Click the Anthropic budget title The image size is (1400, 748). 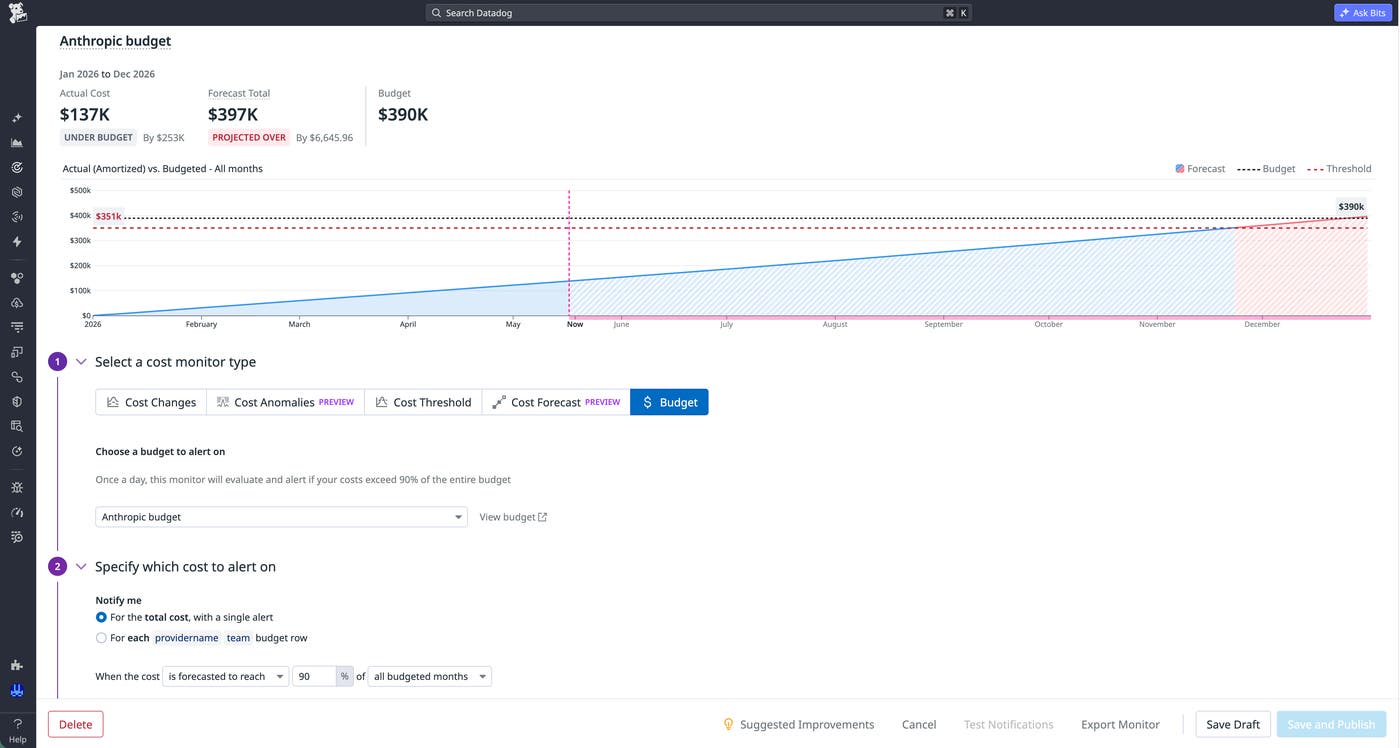coord(115,41)
